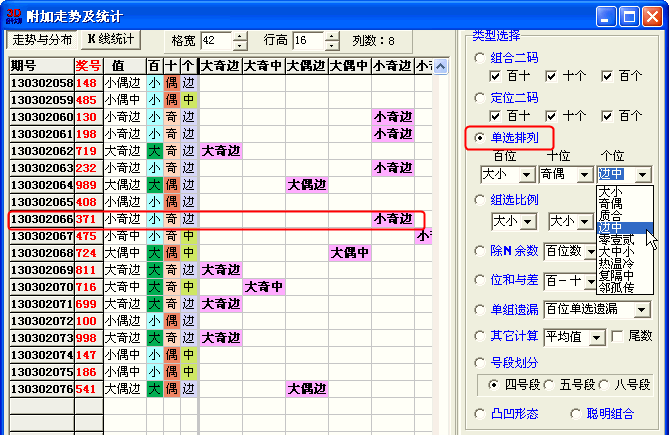Click the 3D app icon in title bar
Viewport: 669px width, 435px height.
point(12,15)
